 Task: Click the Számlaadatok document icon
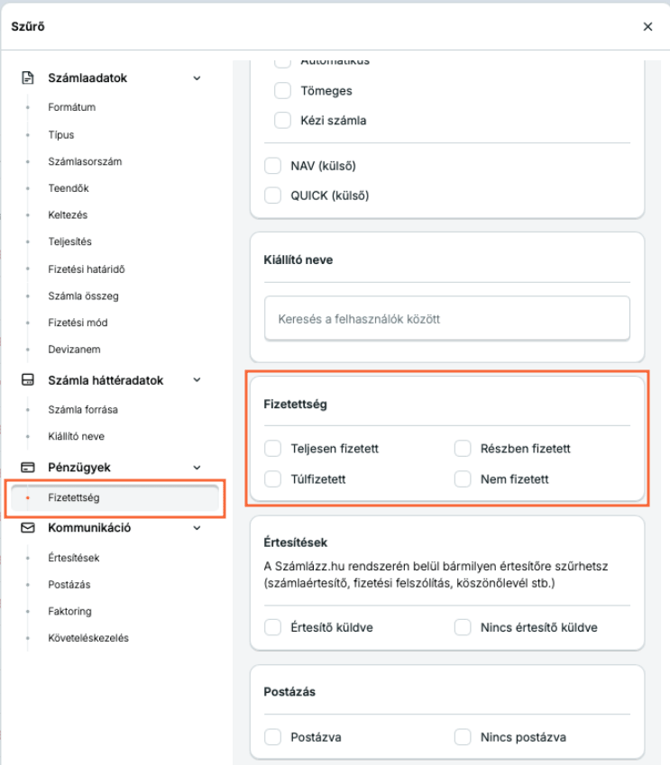[28, 78]
